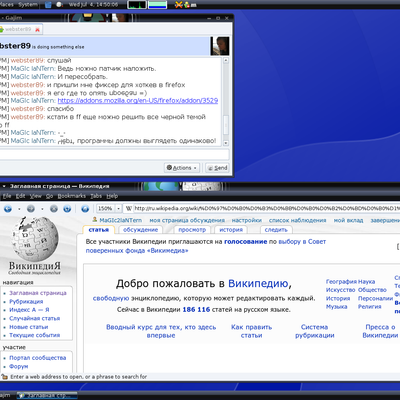
Task: Click the orange X tray icon in top panel
Action: (x=179, y=5)
